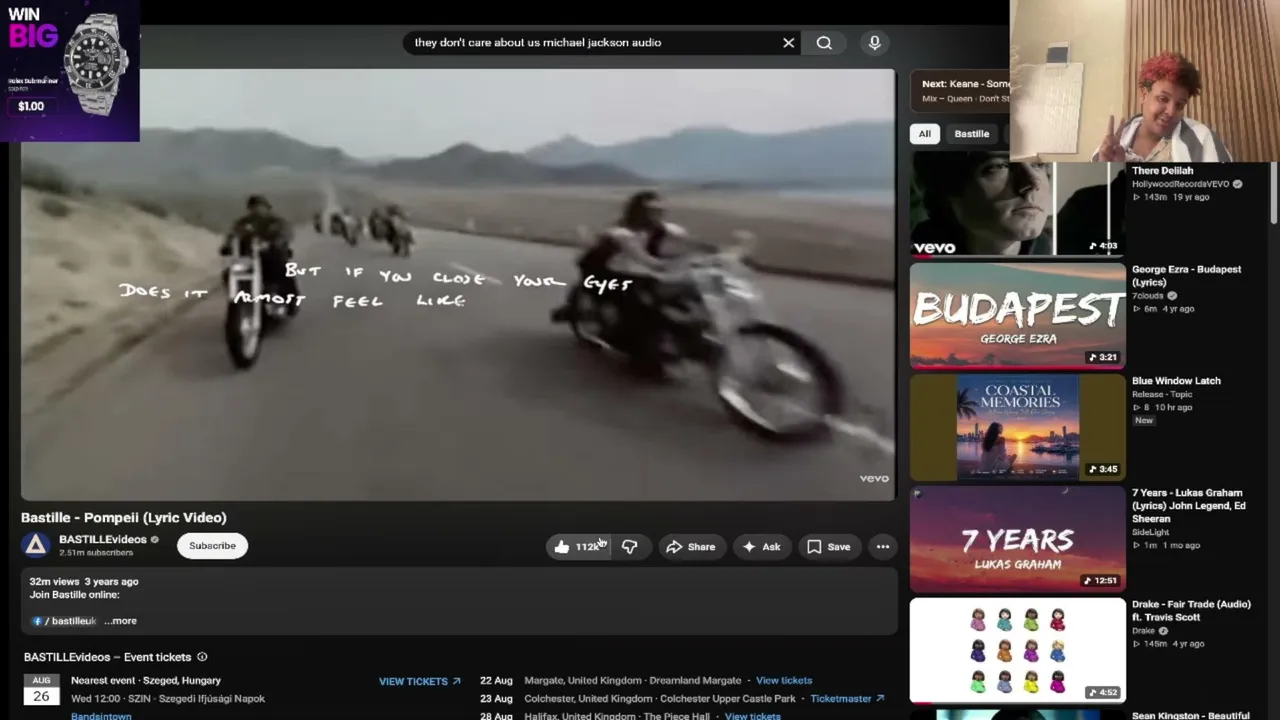Click the 'Join Bastille online:' description text
Viewport: 1280px width, 720px height.
click(x=74, y=595)
